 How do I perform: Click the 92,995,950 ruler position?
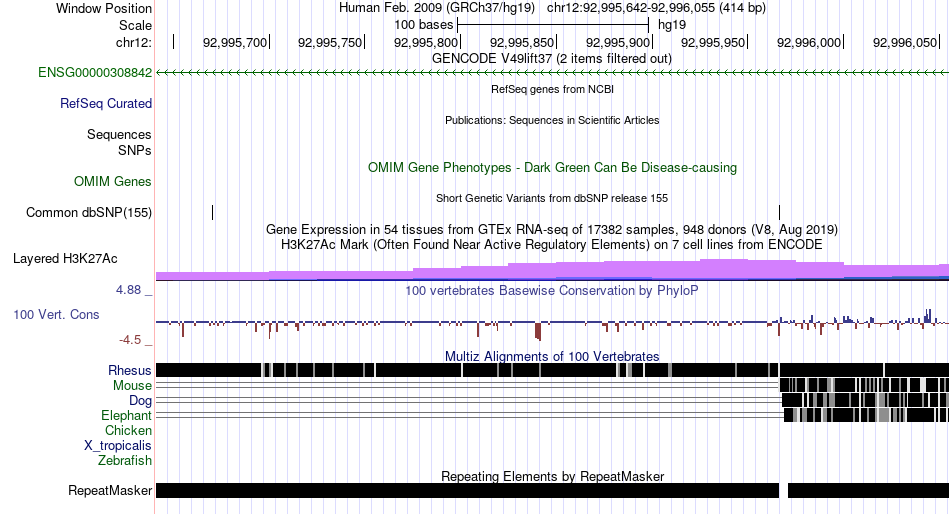713,42
